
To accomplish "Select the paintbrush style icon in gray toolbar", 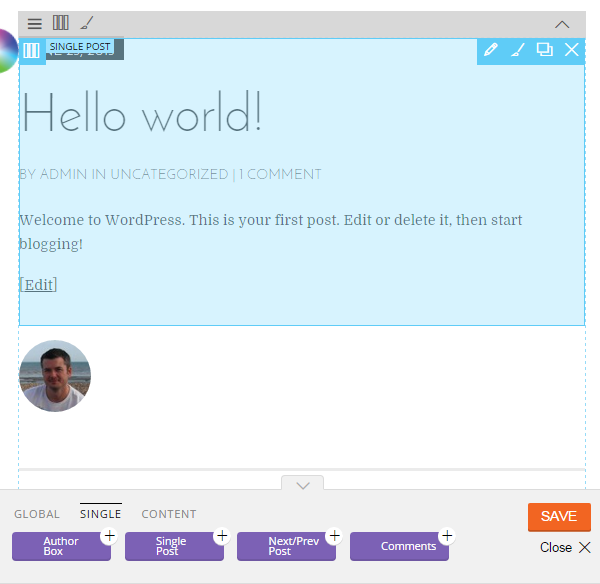I will click(87, 23).
